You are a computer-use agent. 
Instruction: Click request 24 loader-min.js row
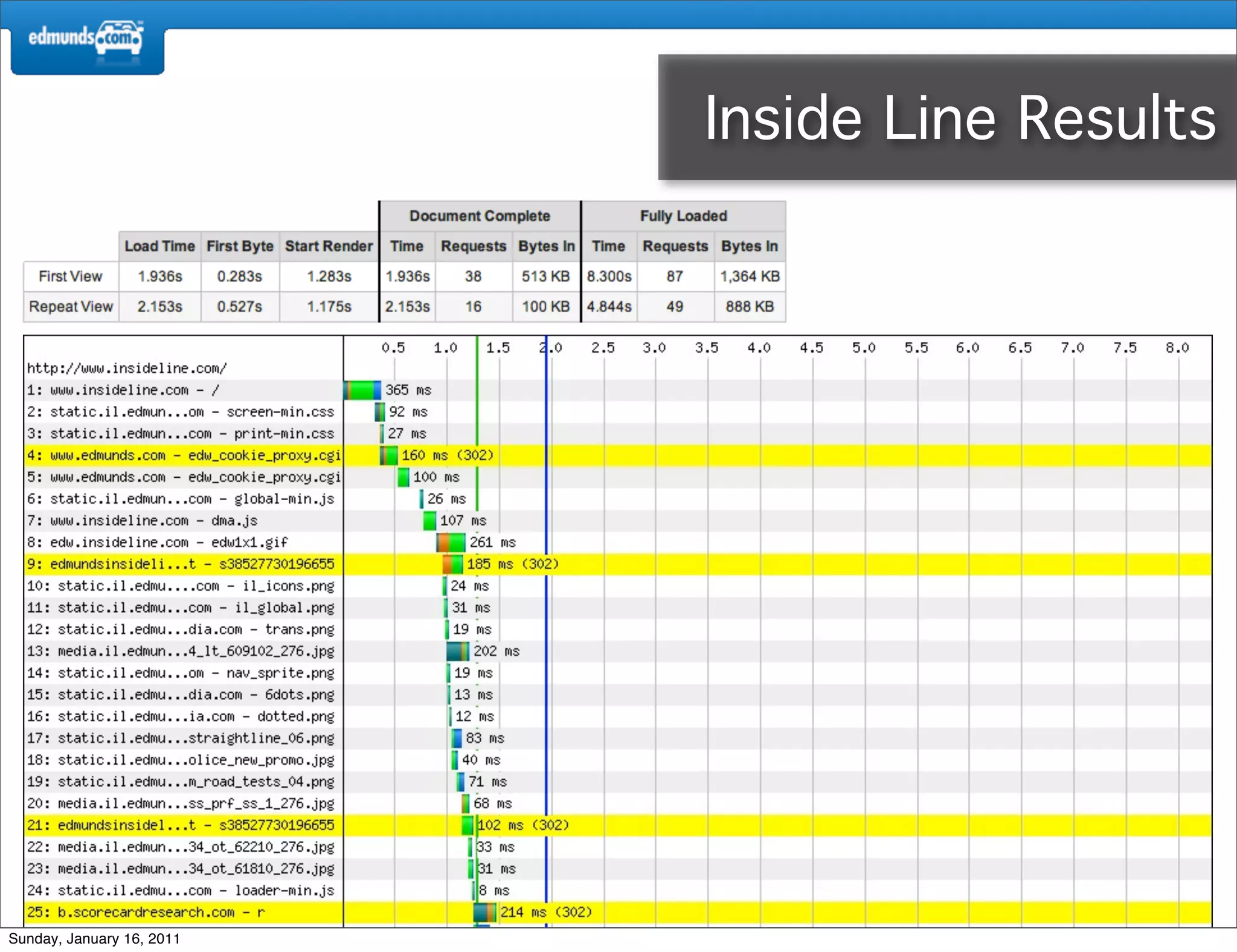tap(617, 890)
